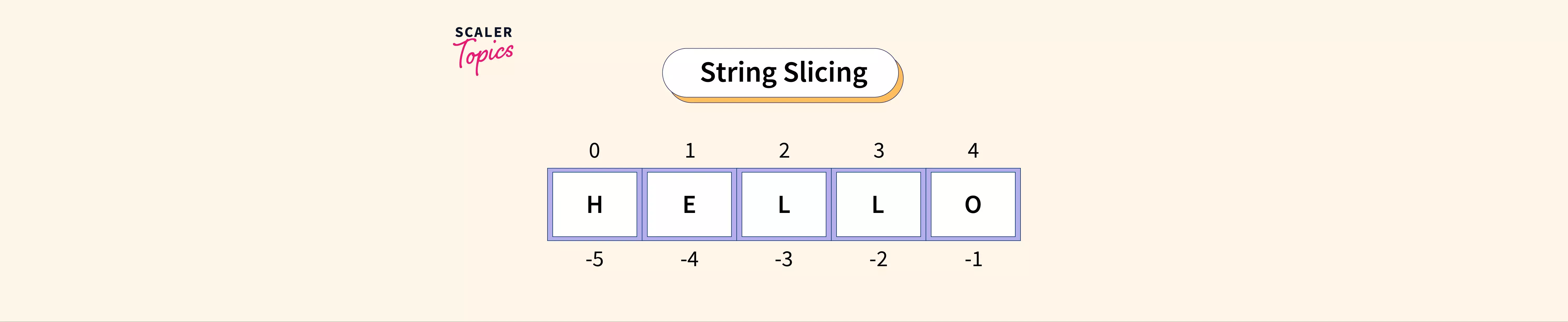Select the box containing letter O
The height and width of the screenshot is (322, 1568).
tap(973, 205)
